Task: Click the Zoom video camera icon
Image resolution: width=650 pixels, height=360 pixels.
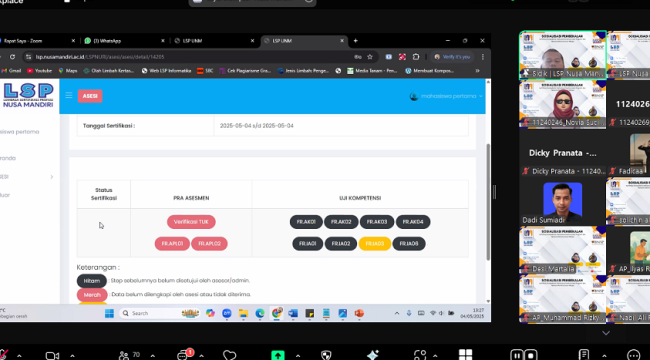Action: tap(52, 356)
